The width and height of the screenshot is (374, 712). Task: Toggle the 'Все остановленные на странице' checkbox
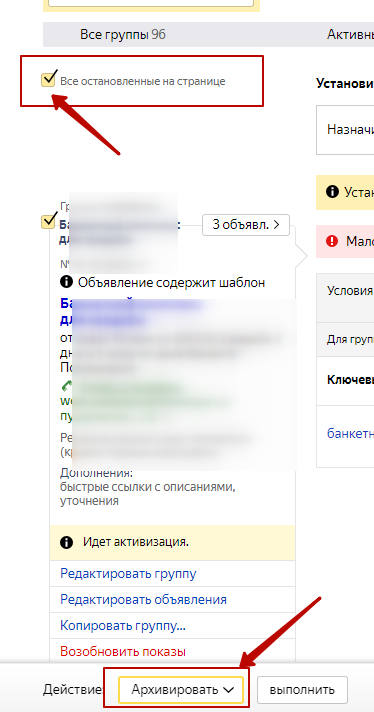tap(48, 80)
